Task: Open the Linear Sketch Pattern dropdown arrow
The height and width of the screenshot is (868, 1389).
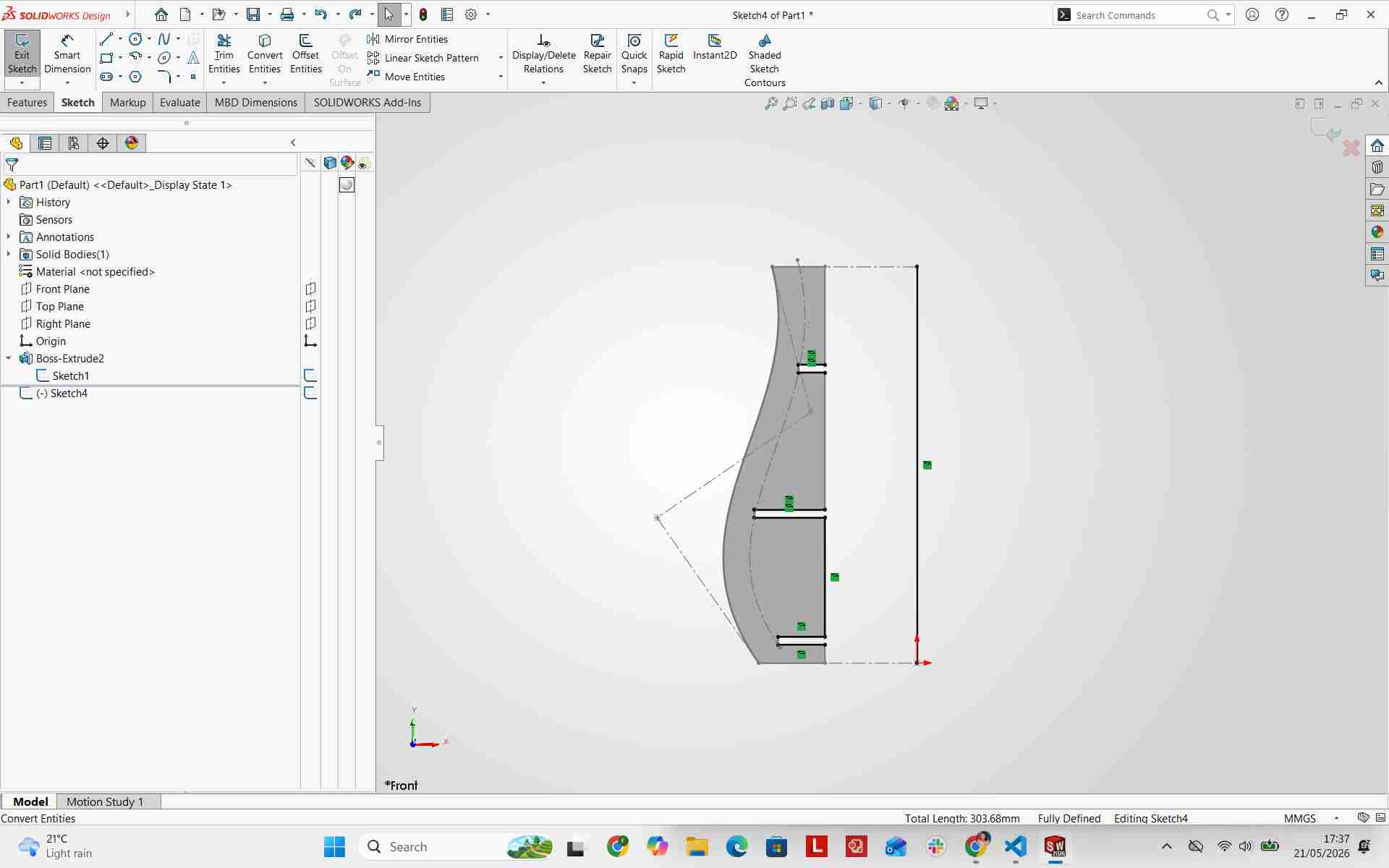Action: pos(500,58)
